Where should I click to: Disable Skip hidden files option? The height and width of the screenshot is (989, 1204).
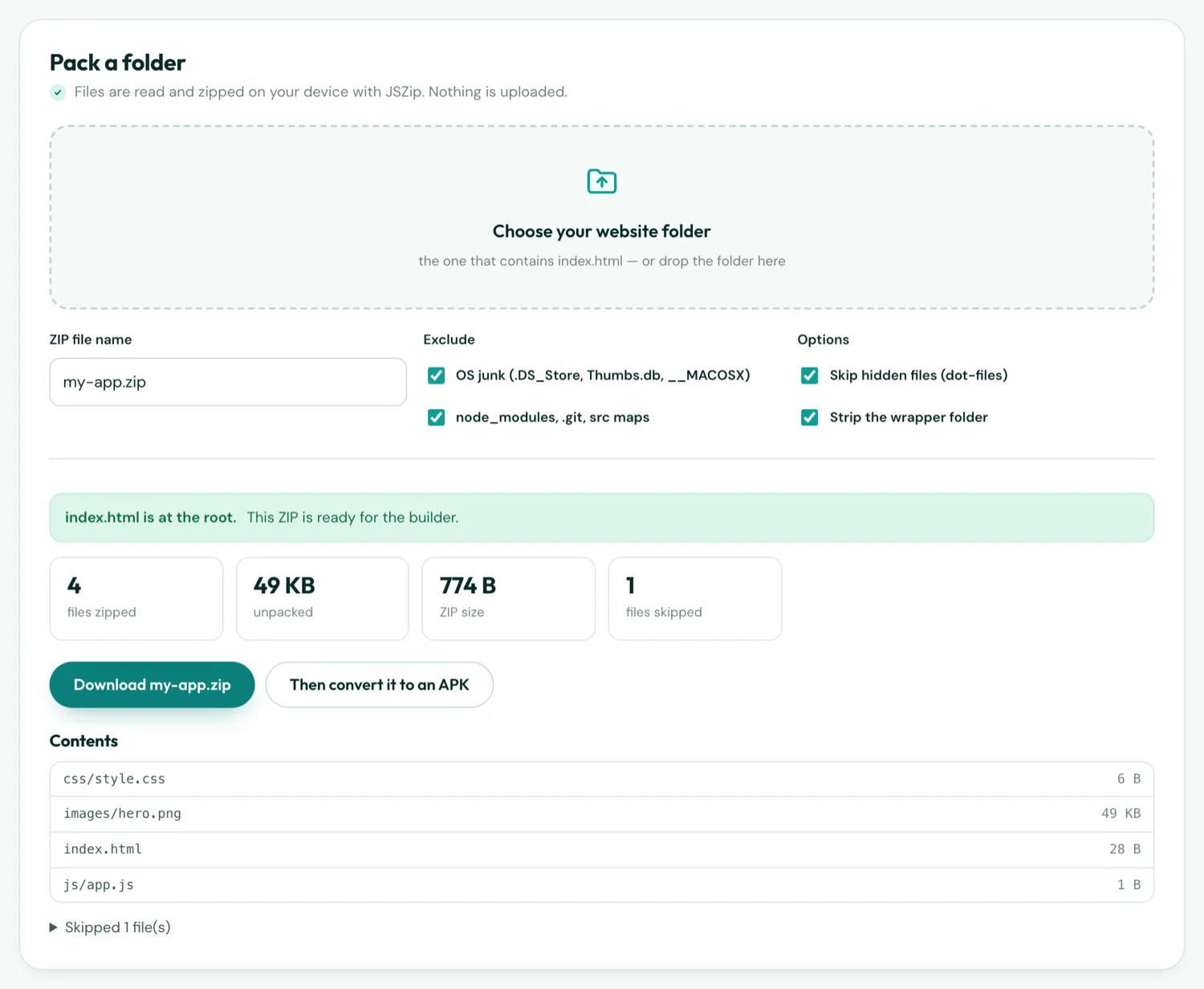pos(810,376)
